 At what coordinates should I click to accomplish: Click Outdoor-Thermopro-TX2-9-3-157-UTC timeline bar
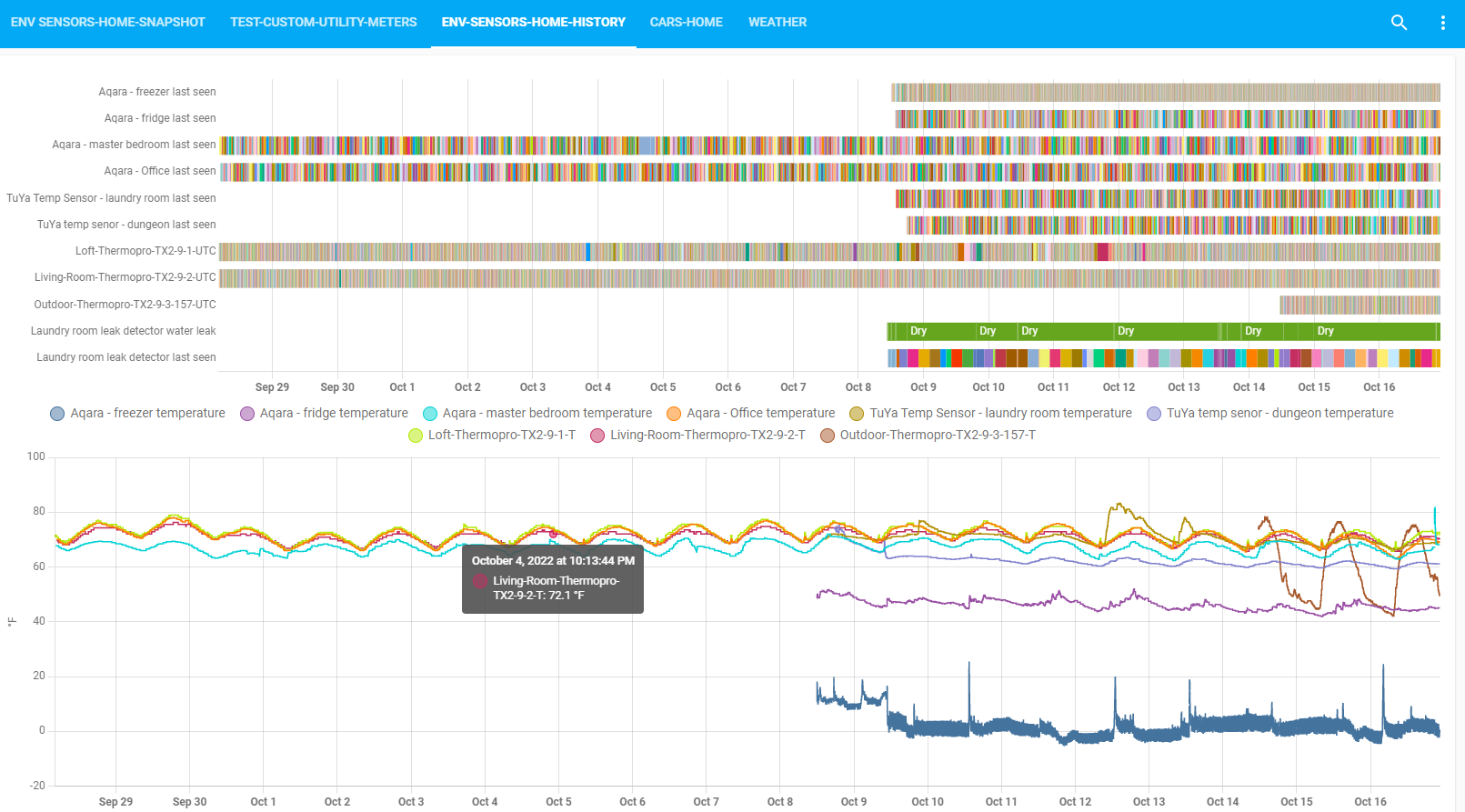coord(1360,305)
